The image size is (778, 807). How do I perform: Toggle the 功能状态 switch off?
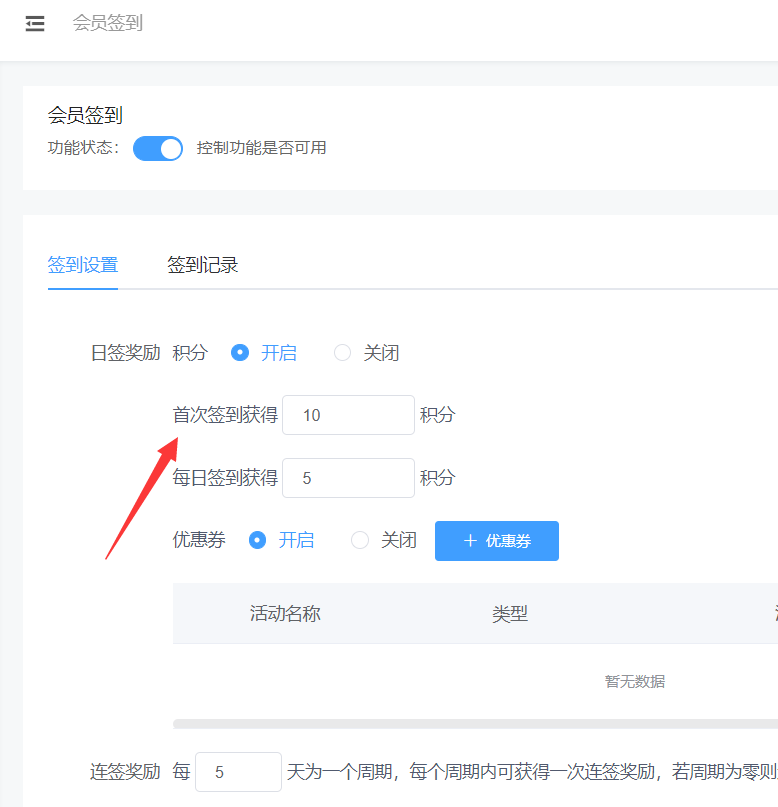click(158, 148)
